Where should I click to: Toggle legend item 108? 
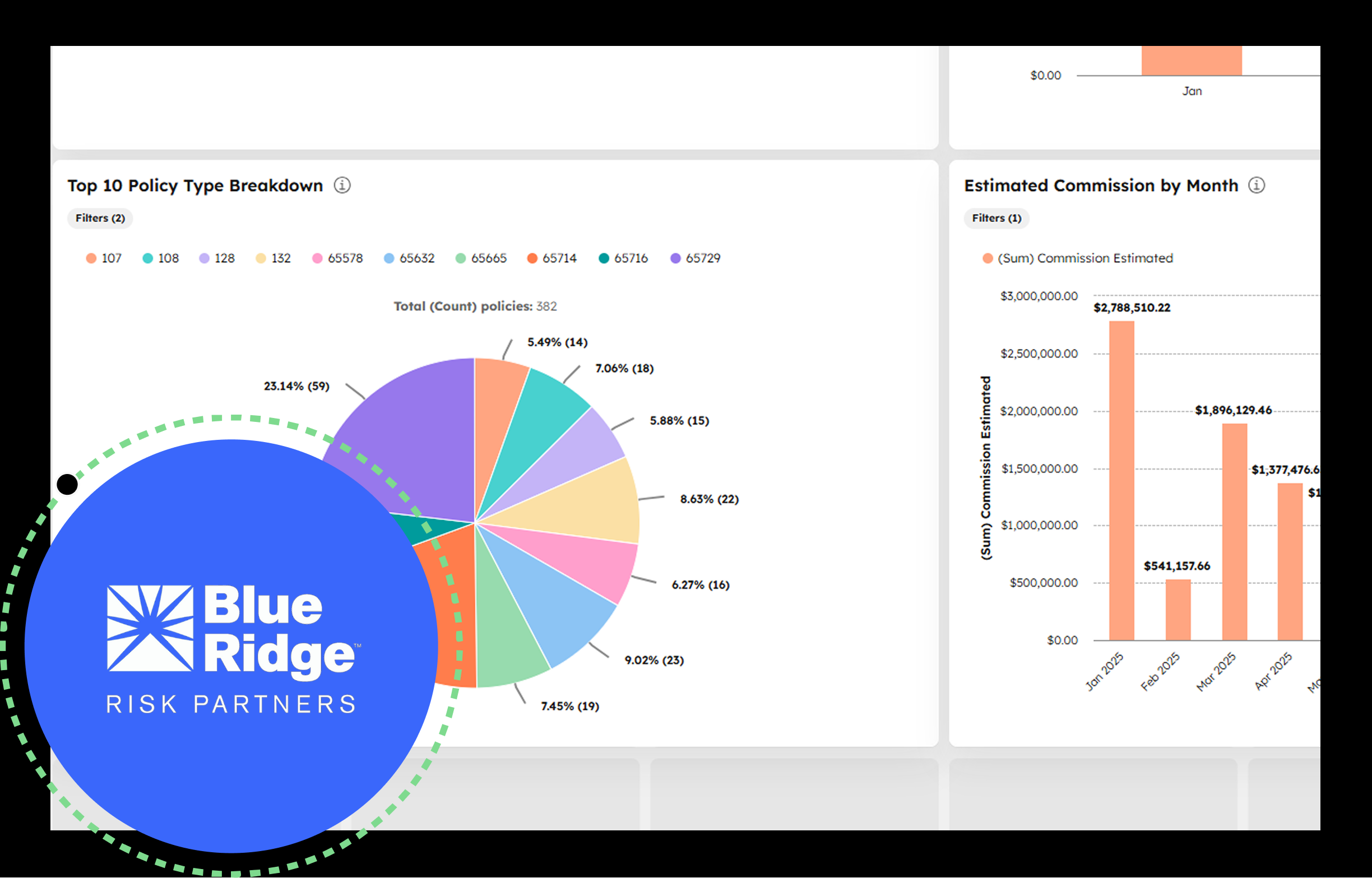pyautogui.click(x=160, y=258)
